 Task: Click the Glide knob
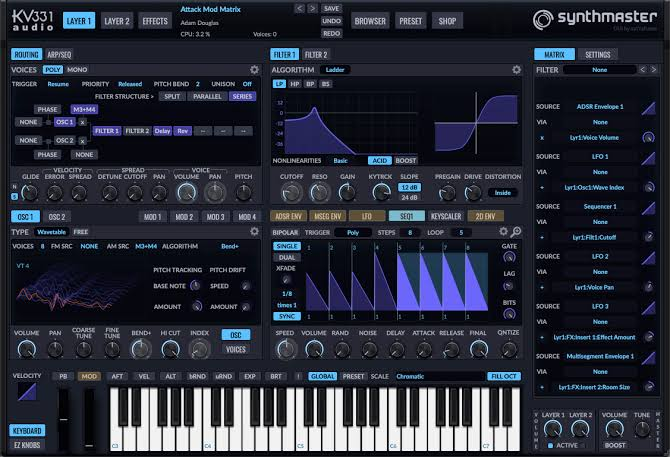(x=29, y=193)
